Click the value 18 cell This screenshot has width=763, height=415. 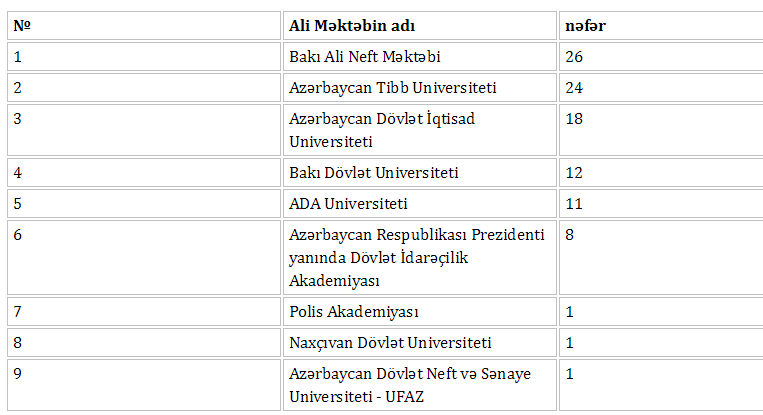(x=661, y=130)
